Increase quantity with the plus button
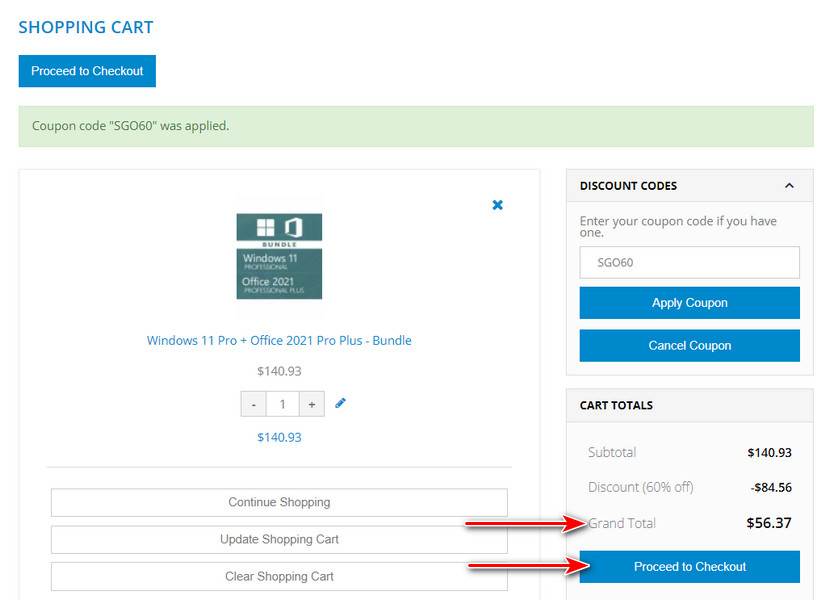830x600 pixels. [x=312, y=404]
